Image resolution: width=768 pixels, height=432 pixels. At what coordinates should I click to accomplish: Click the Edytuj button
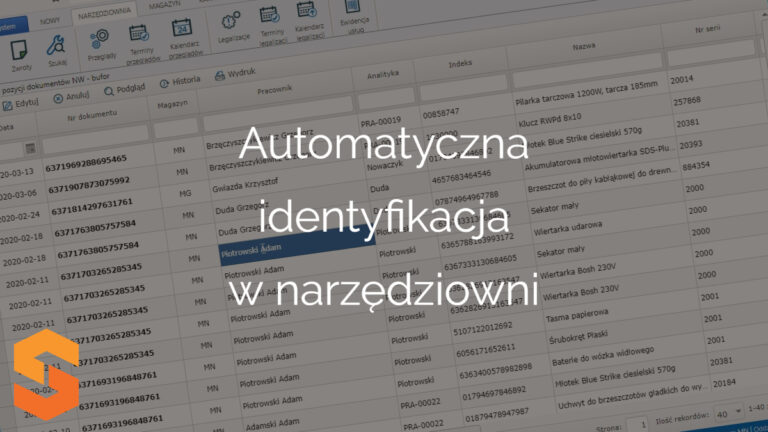tap(20, 104)
